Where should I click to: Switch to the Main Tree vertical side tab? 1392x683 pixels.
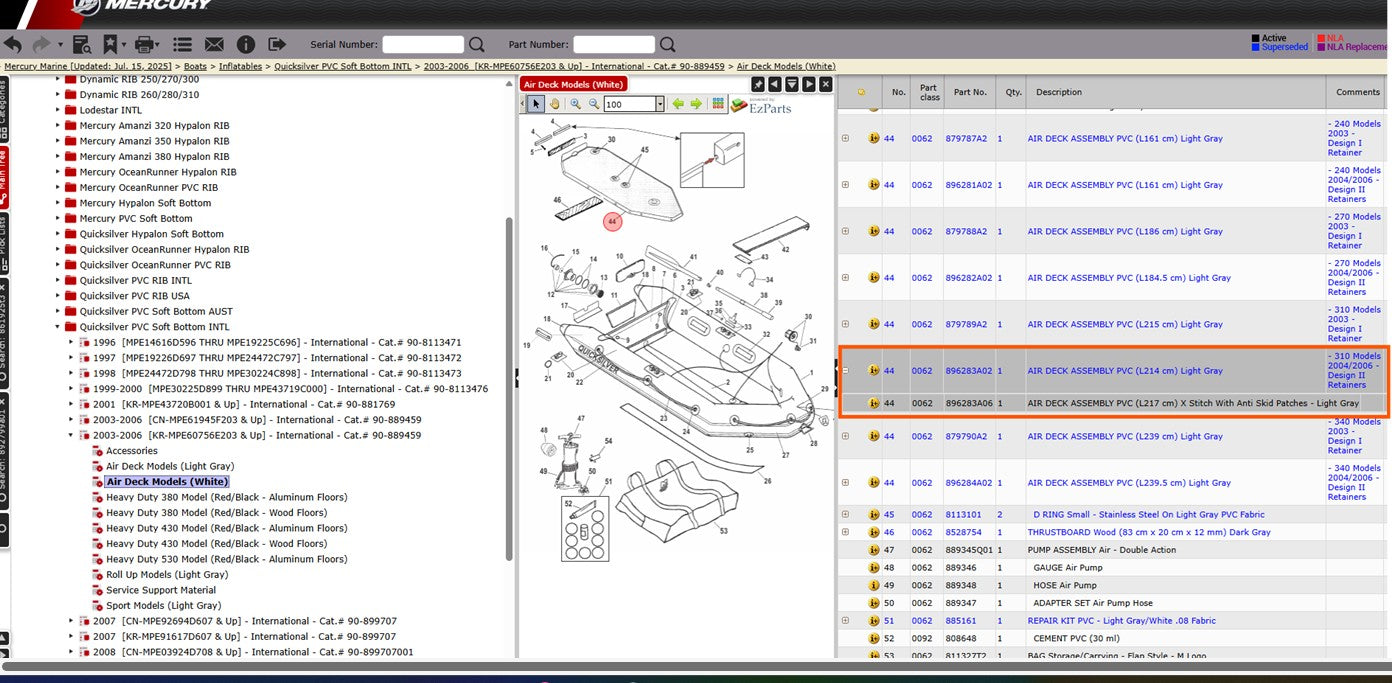(x=4, y=176)
